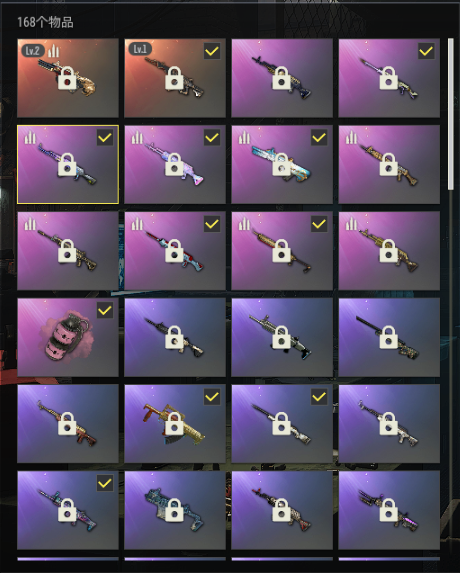
Task: Toggle checkmark on gold Groza-style skin
Action: point(212,396)
